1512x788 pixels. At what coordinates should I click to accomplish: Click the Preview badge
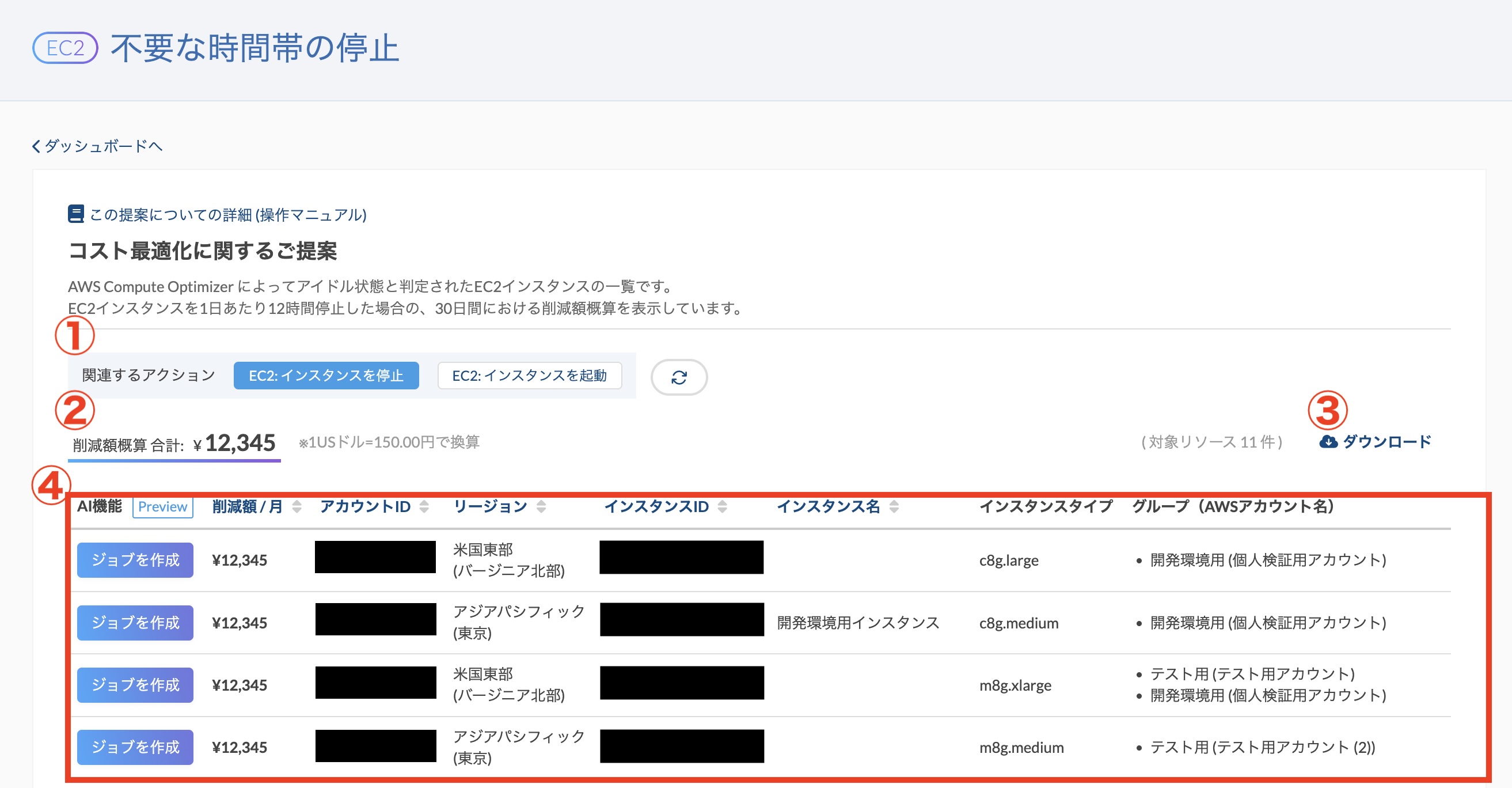[x=162, y=507]
